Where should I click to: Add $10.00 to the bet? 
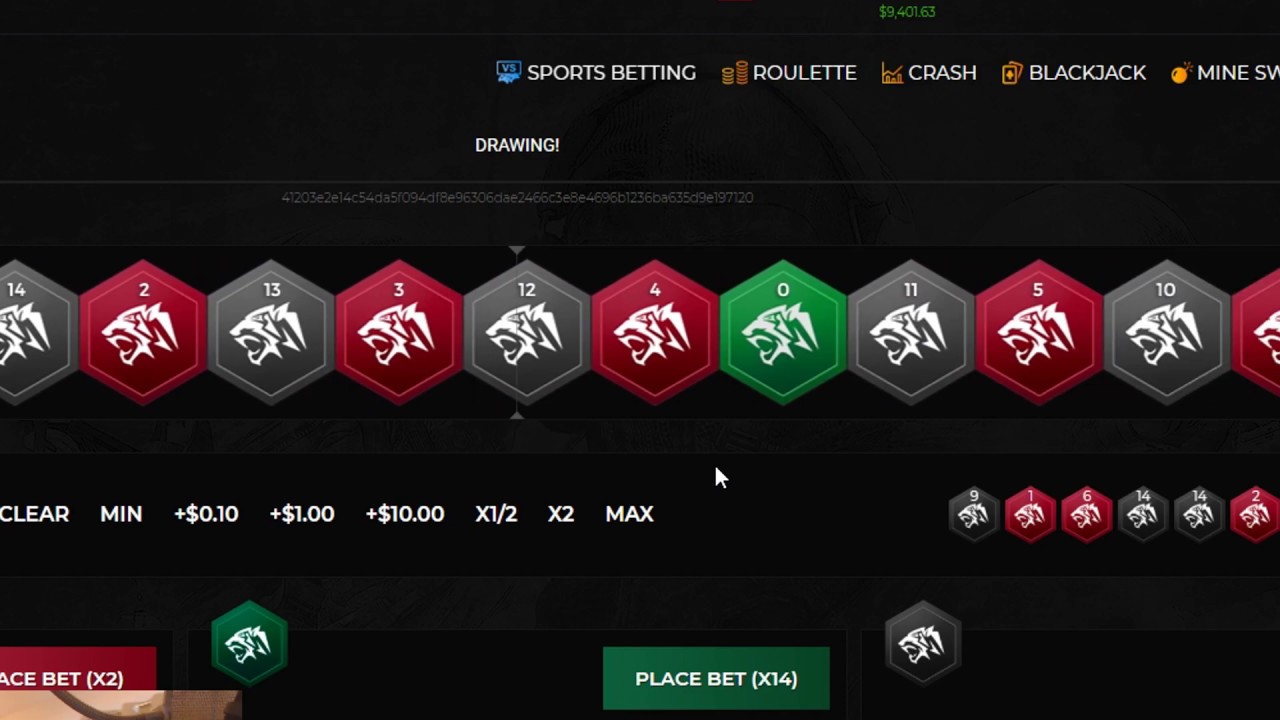coord(405,514)
